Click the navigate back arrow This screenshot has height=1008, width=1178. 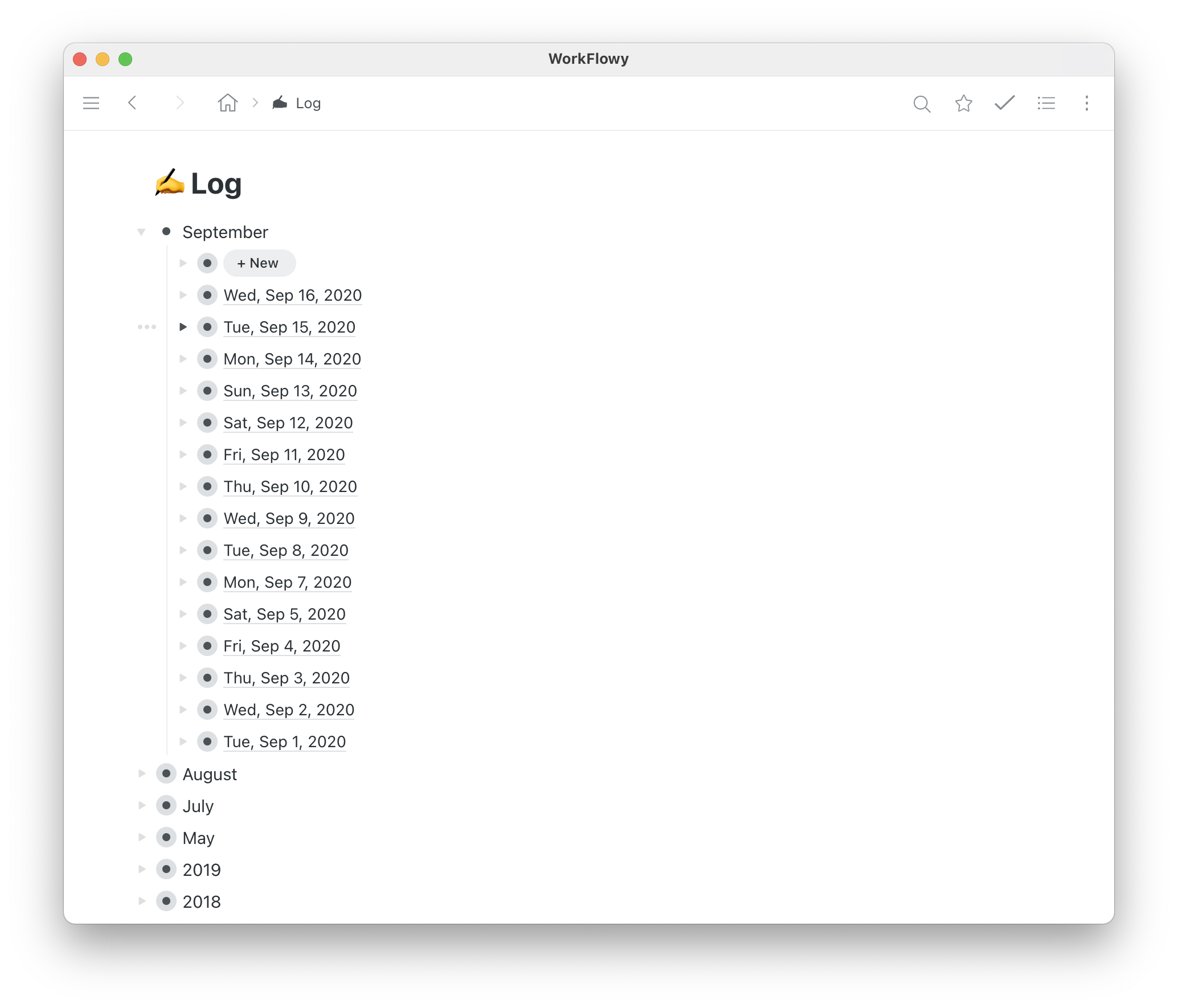pyautogui.click(x=133, y=103)
